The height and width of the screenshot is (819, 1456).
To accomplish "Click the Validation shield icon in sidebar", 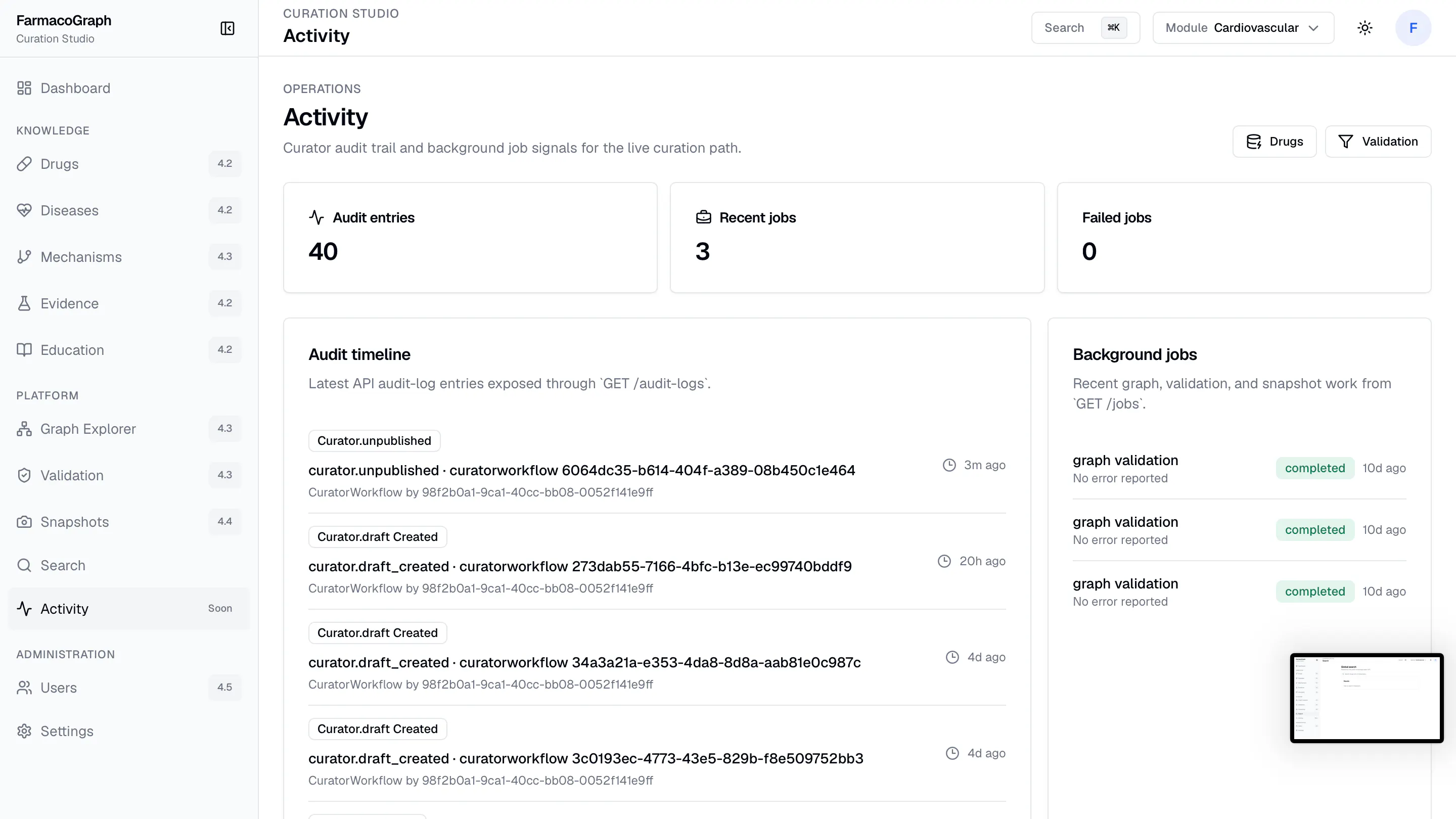I will click(24, 475).
